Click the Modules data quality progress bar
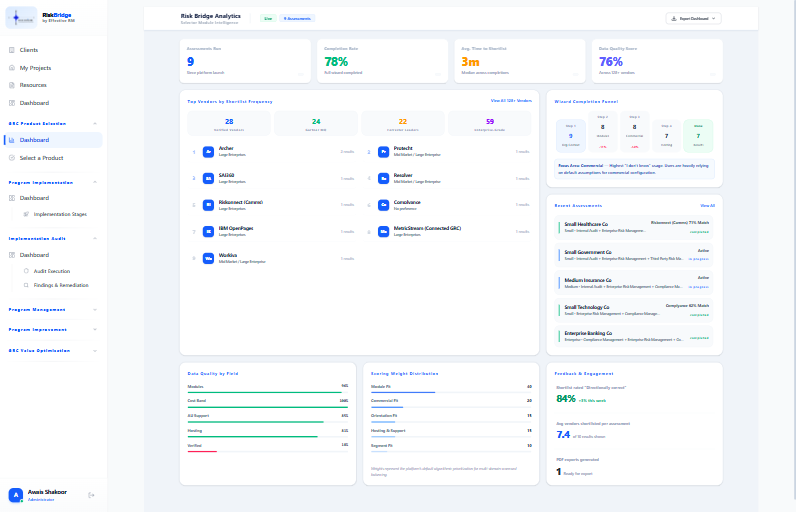Viewport: 796px width, 512px height. pyautogui.click(x=268, y=392)
